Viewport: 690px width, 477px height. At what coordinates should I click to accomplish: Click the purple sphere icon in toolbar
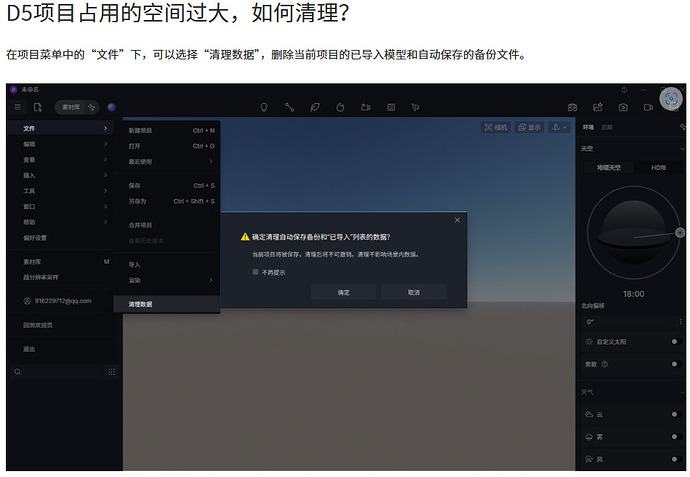(x=112, y=107)
